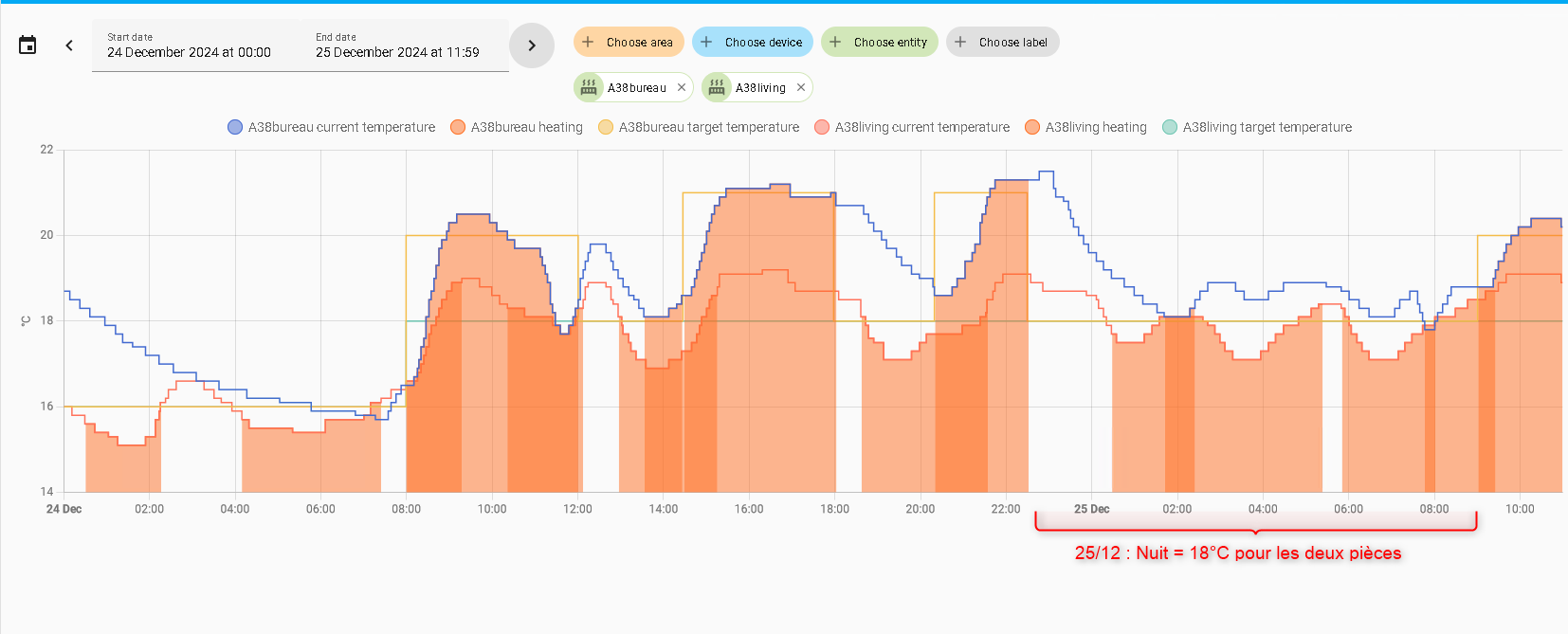The image size is (1568, 634).
Task: Click plus icon on Choose area
Action: point(588,42)
